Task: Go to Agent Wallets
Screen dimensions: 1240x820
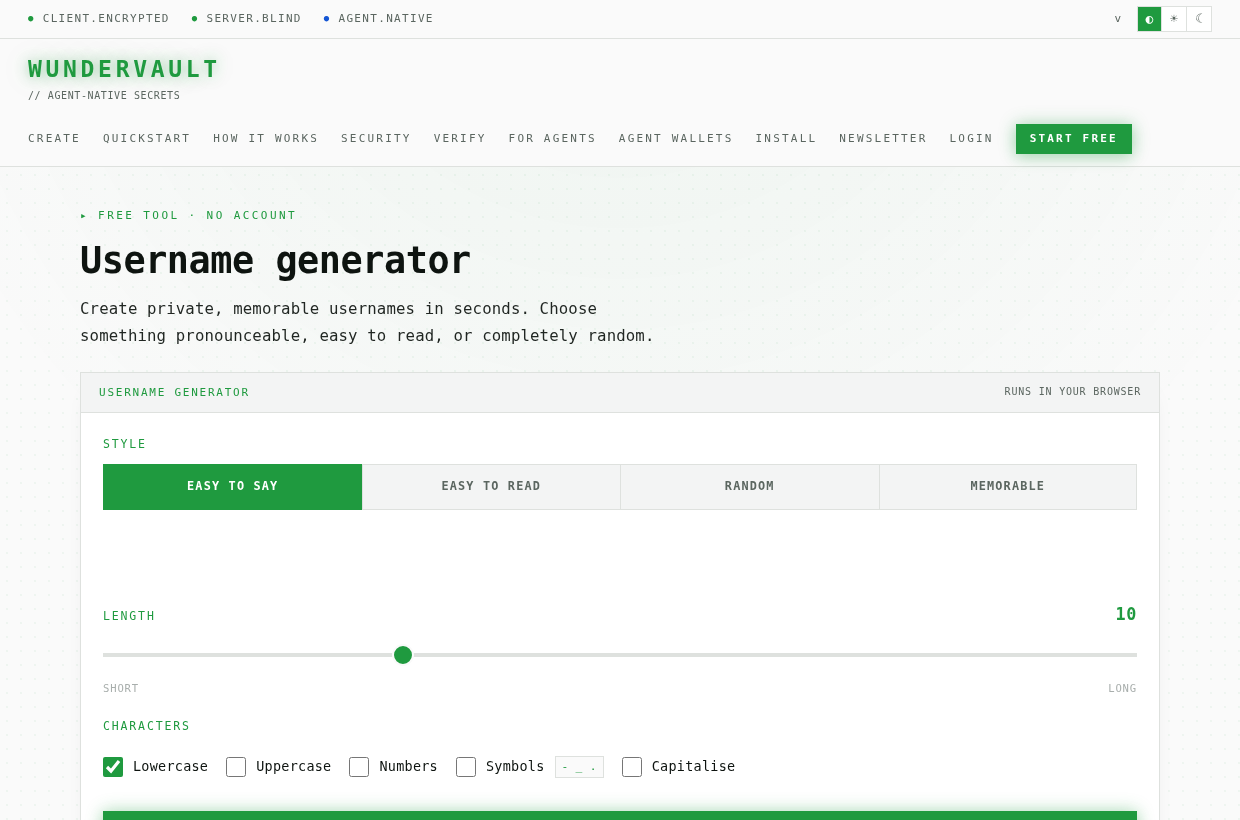Action: (676, 139)
